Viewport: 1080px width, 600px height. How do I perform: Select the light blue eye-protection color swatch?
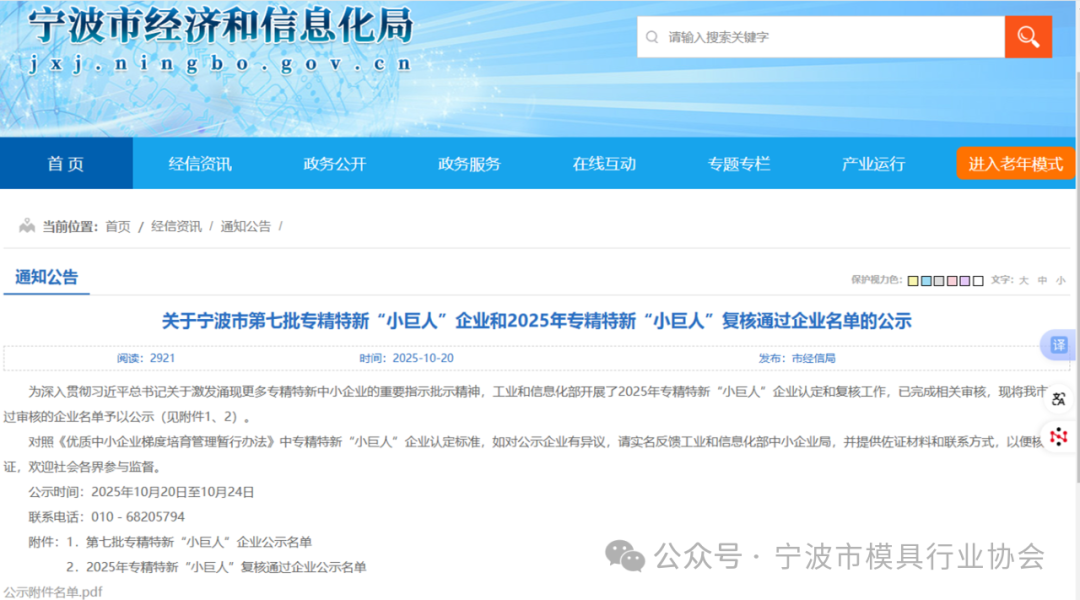pyautogui.click(x=926, y=281)
